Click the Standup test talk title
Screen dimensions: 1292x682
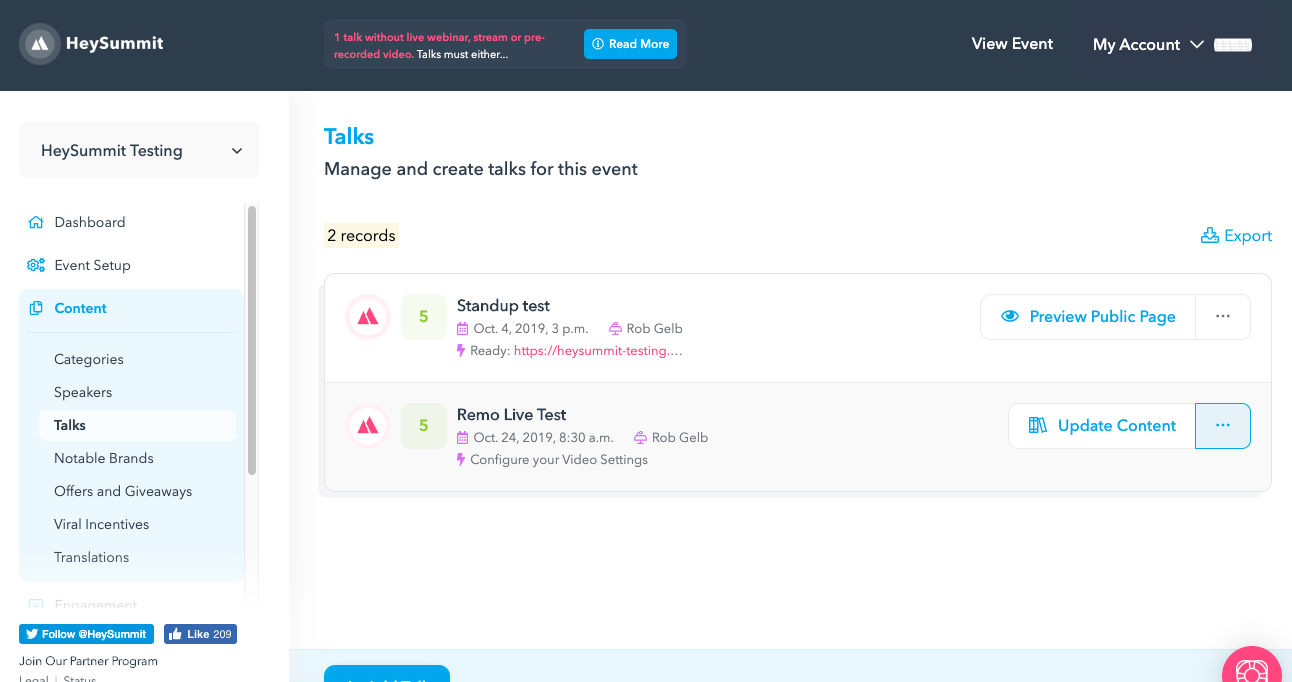pyautogui.click(x=503, y=306)
